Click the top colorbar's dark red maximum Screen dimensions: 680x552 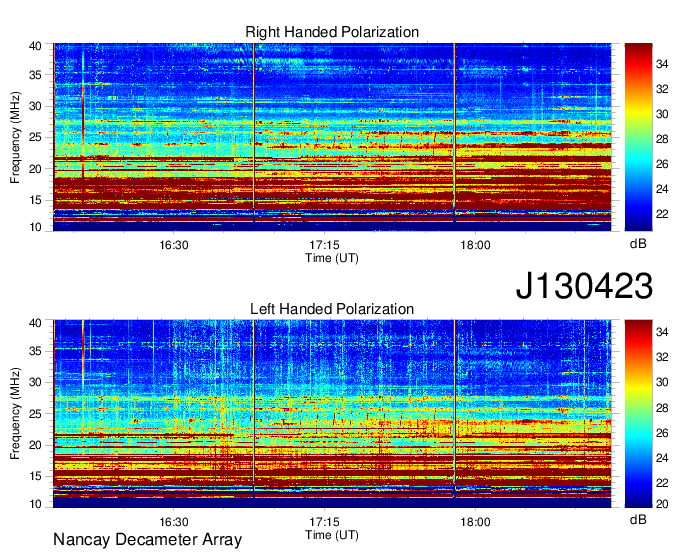tap(638, 48)
